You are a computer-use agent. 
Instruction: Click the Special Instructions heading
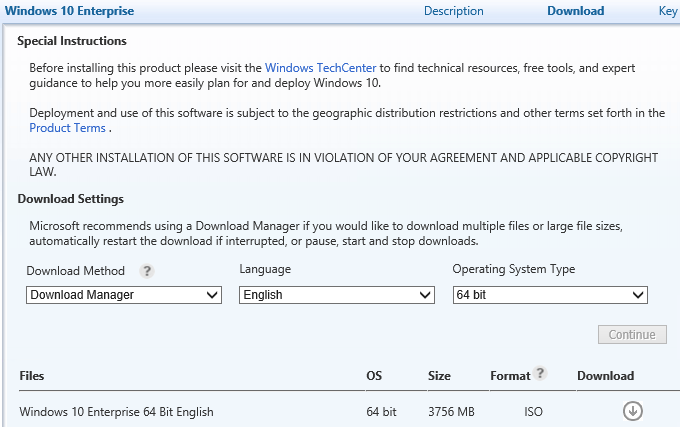(72, 41)
